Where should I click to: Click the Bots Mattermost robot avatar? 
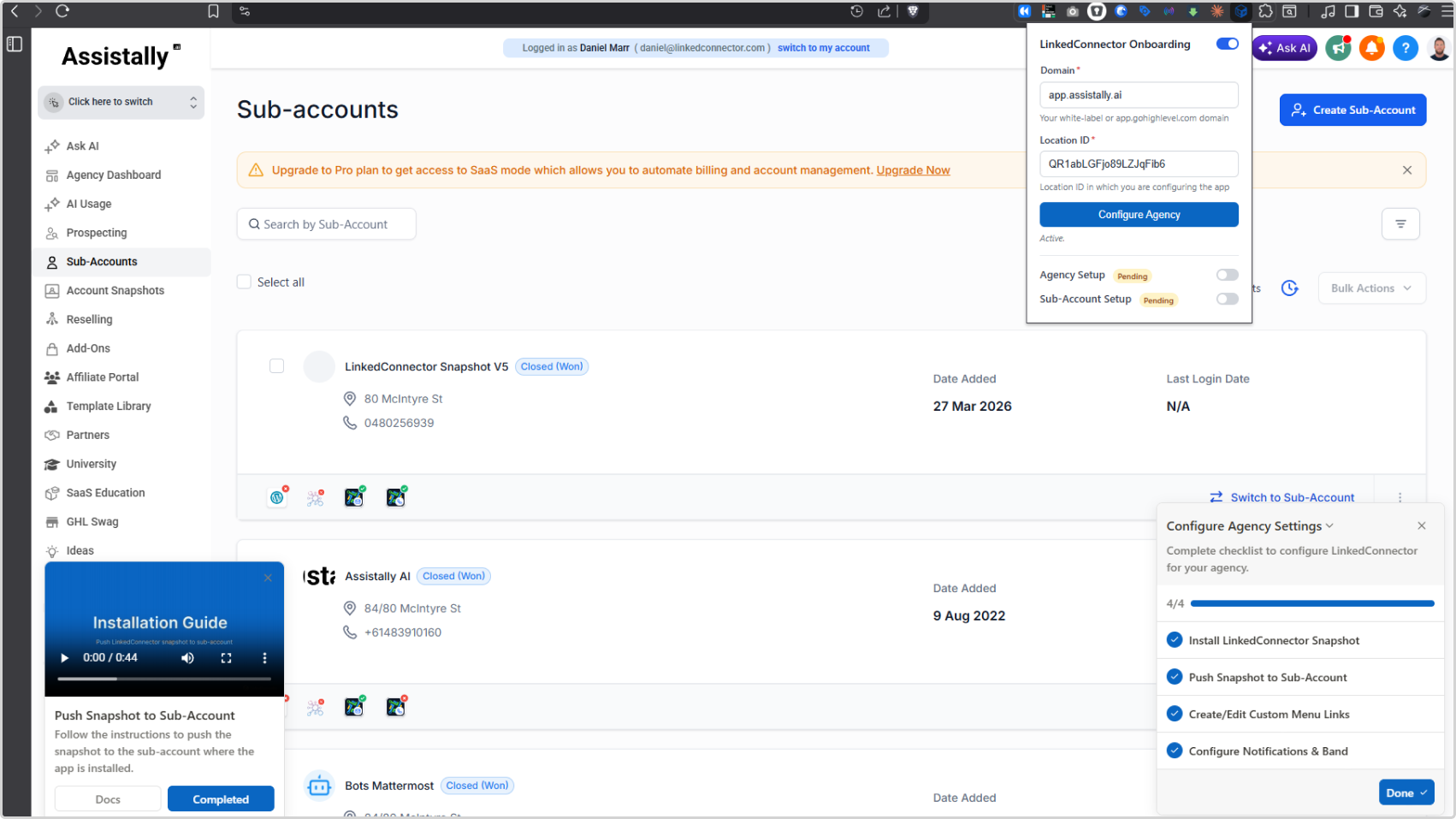point(319,786)
